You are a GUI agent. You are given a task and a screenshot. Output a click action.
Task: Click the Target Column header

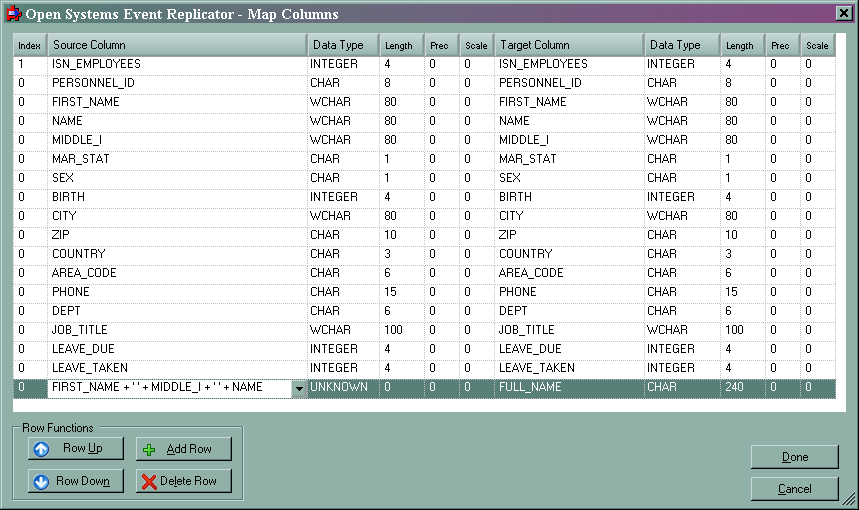(x=569, y=45)
